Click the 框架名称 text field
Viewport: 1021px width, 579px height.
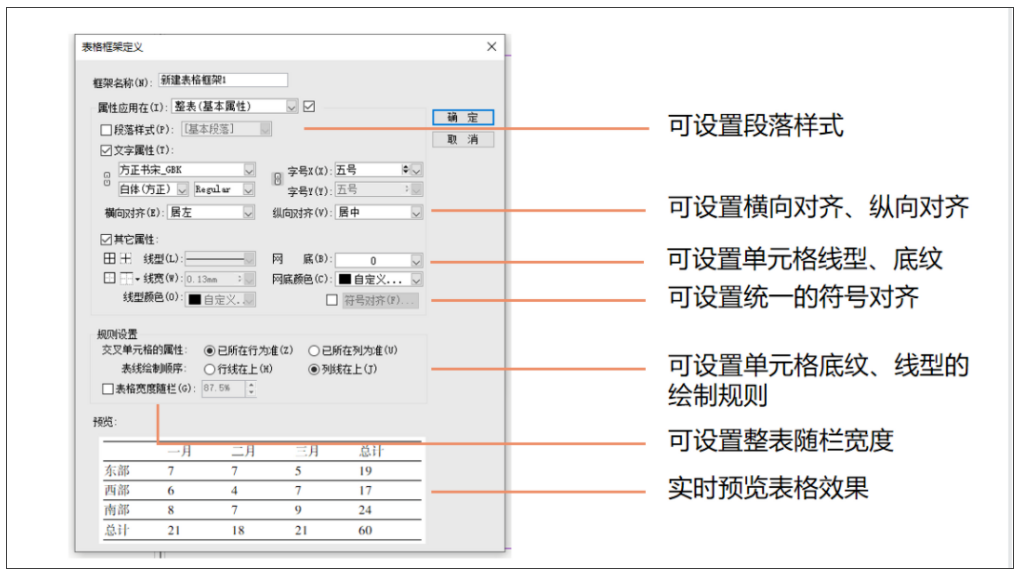point(222,80)
